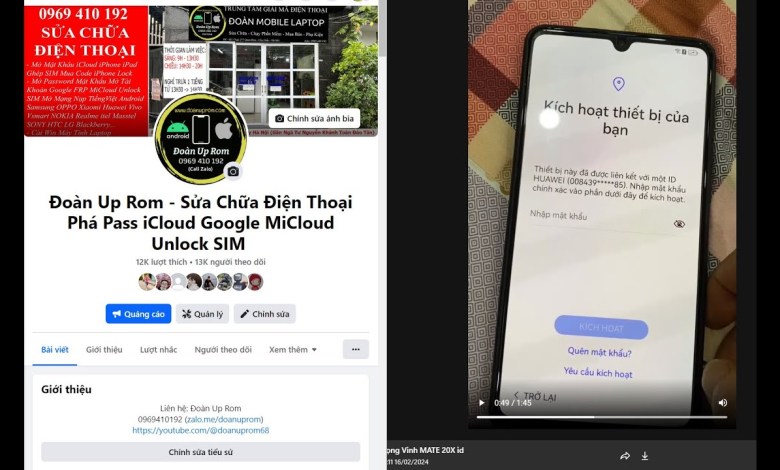Open the Quản lý button
This screenshot has width=780, height=470.
click(202, 314)
